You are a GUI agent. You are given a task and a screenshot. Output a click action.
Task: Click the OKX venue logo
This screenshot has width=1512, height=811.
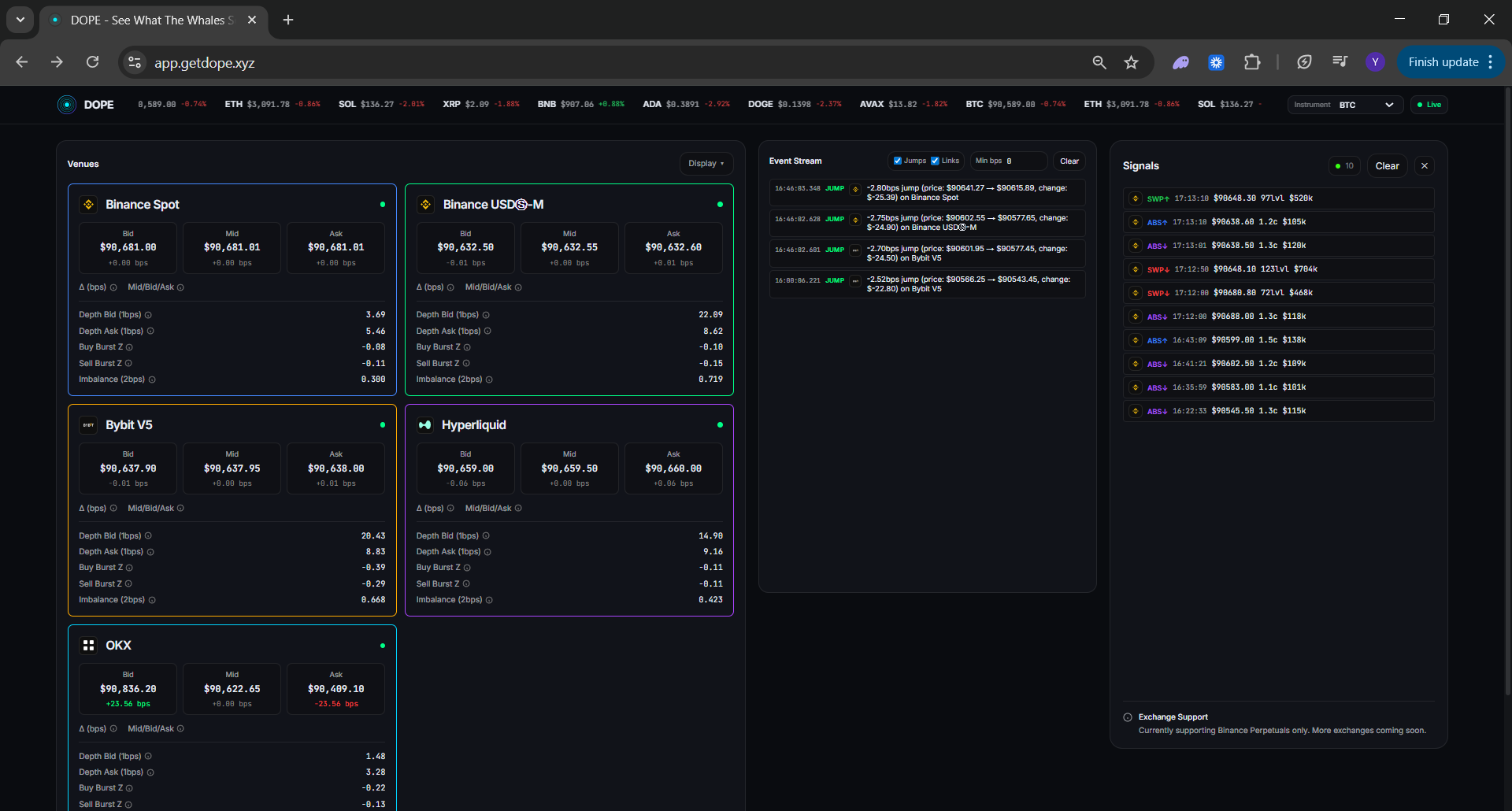point(88,646)
